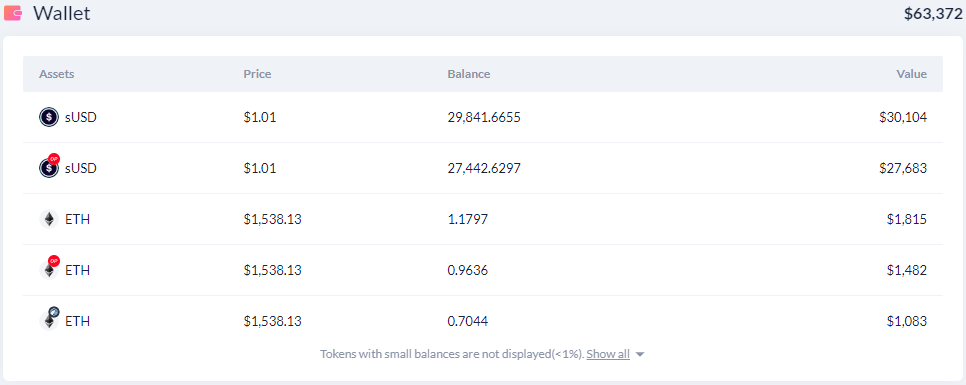Click the balance 1.1797

(x=468, y=219)
